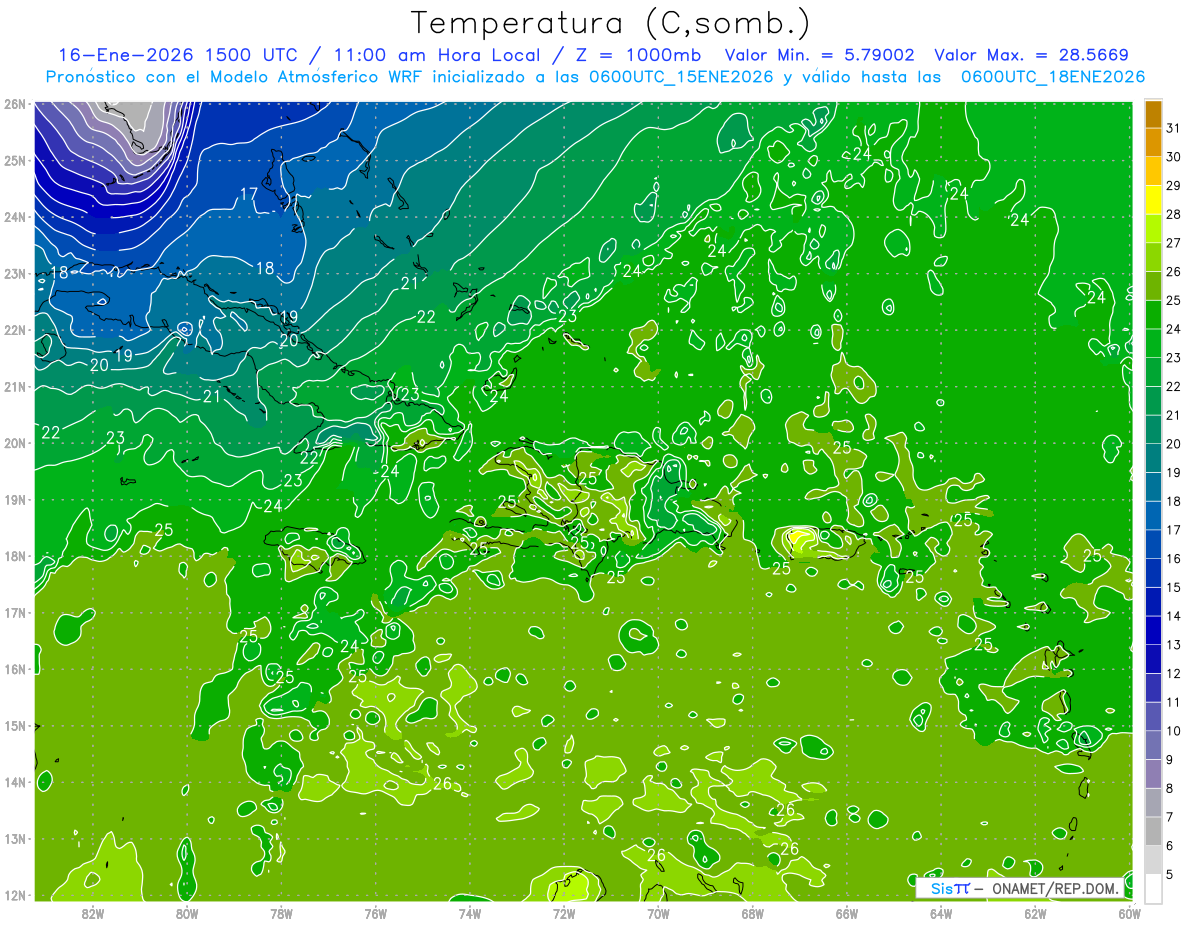Viewport: 1200px width, 927px height.
Task: Click the color scale label 8
Action: 1169,789
